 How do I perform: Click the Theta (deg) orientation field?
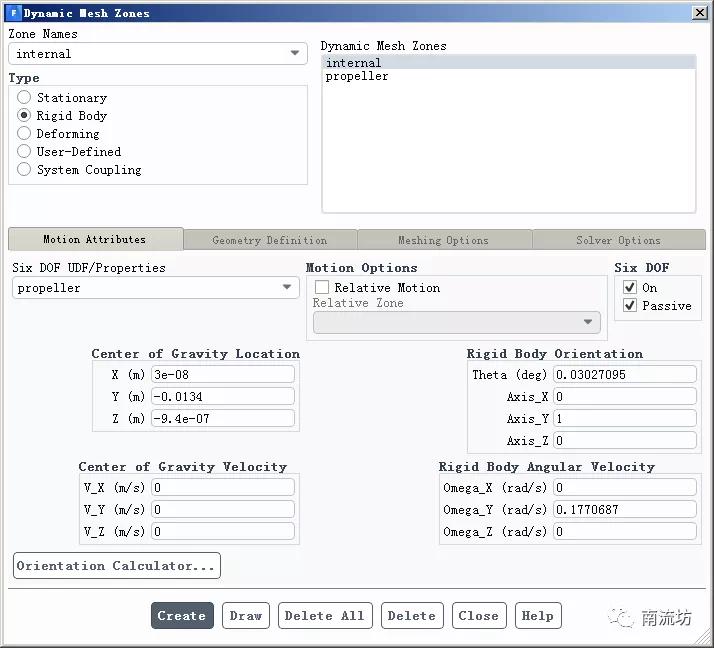tap(625, 374)
